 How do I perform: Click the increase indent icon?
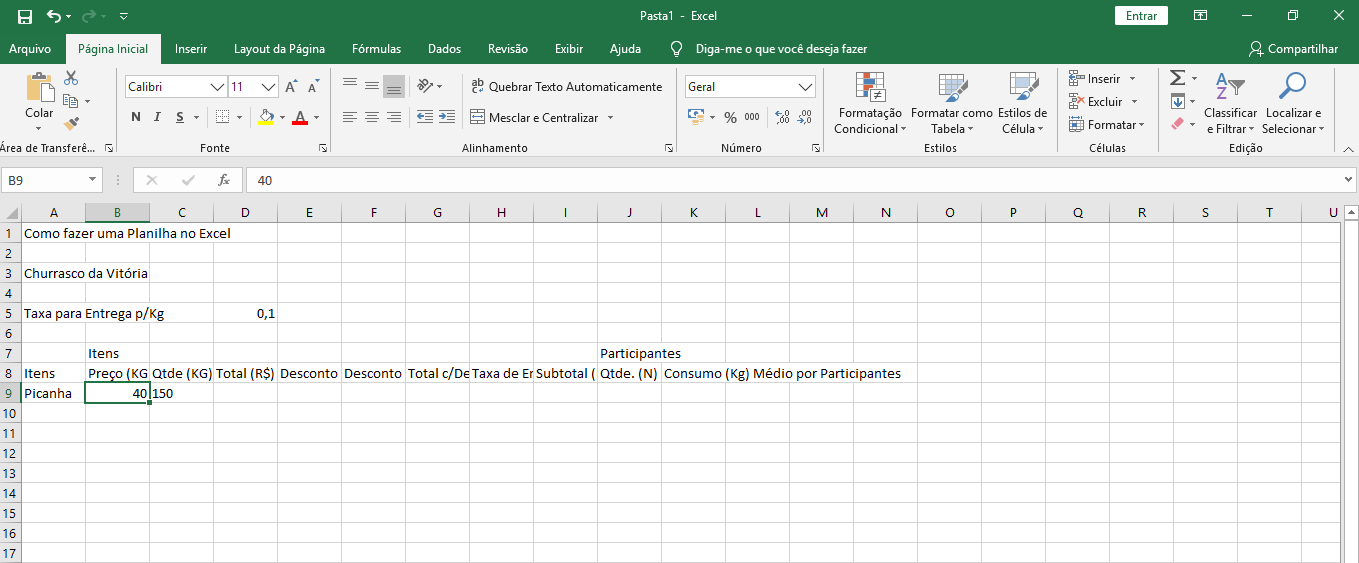point(446,117)
